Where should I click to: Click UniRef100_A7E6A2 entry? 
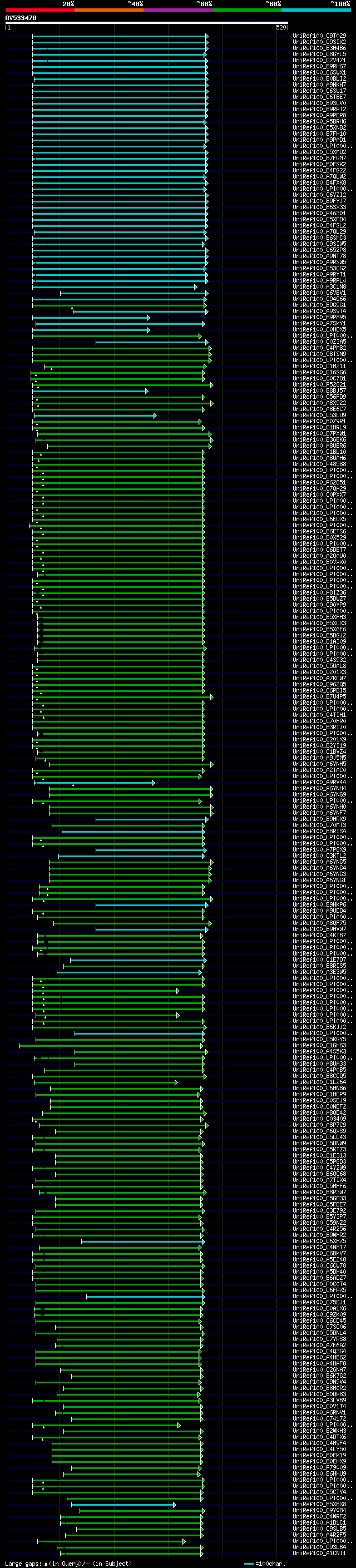(319, 1344)
